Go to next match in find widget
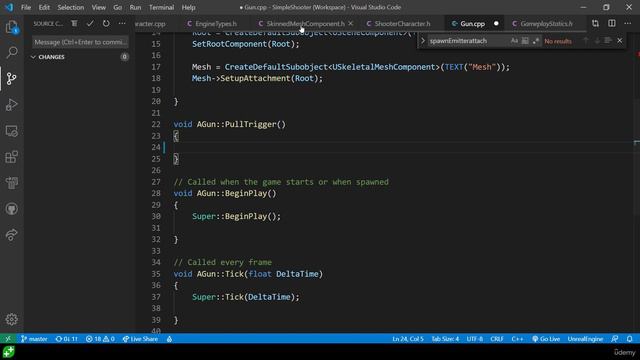Image resolution: width=640 pixels, height=360 pixels. click(597, 41)
